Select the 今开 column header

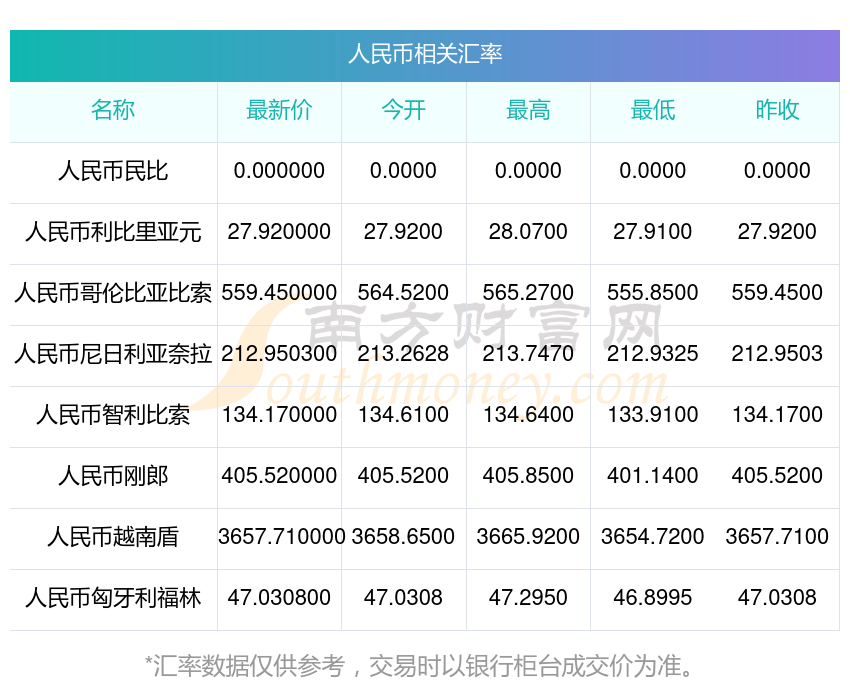[x=403, y=110]
